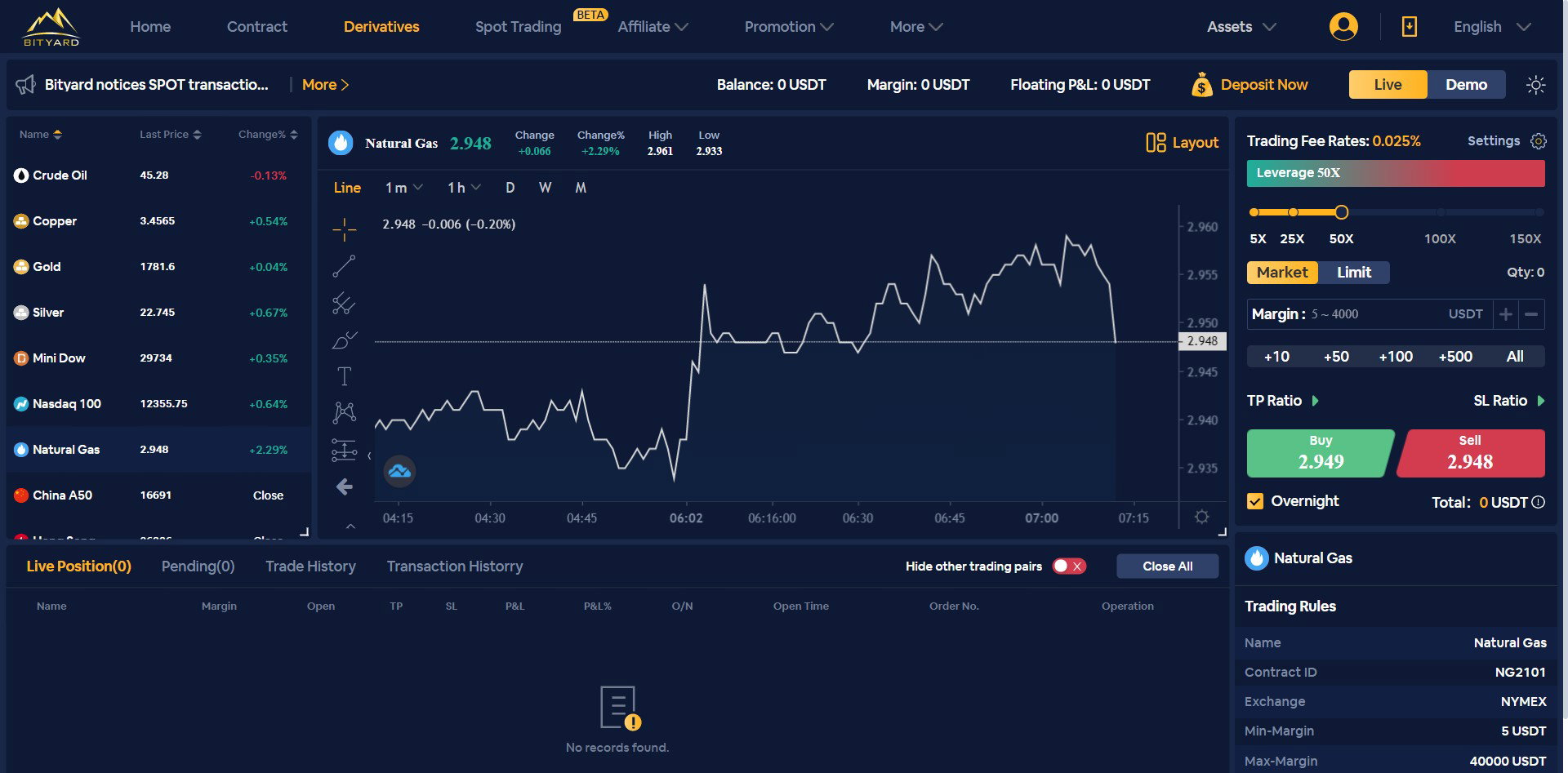Switch to Demo trading mode
1568x773 pixels.
coord(1466,85)
